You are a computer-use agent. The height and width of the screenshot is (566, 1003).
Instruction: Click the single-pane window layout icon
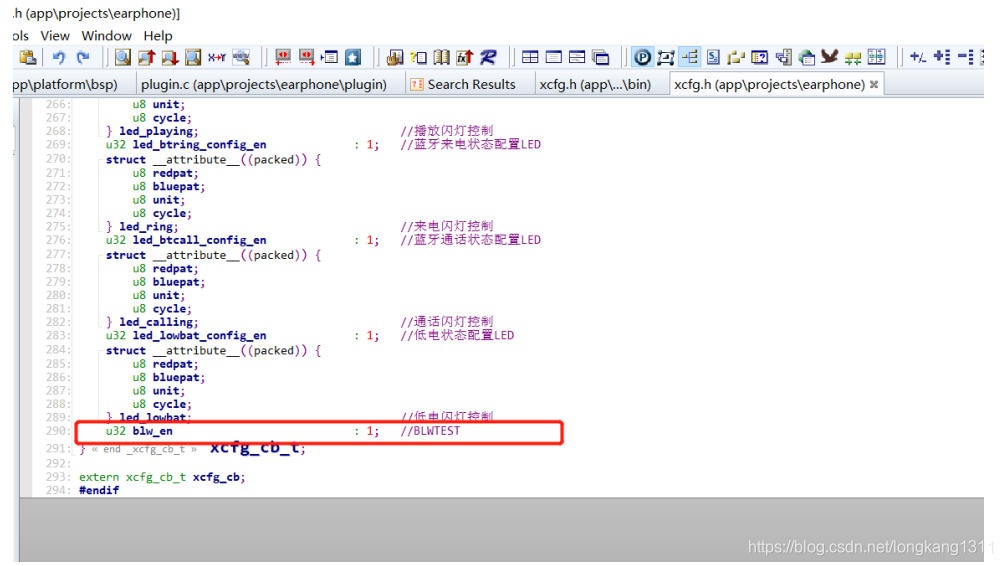[553, 58]
